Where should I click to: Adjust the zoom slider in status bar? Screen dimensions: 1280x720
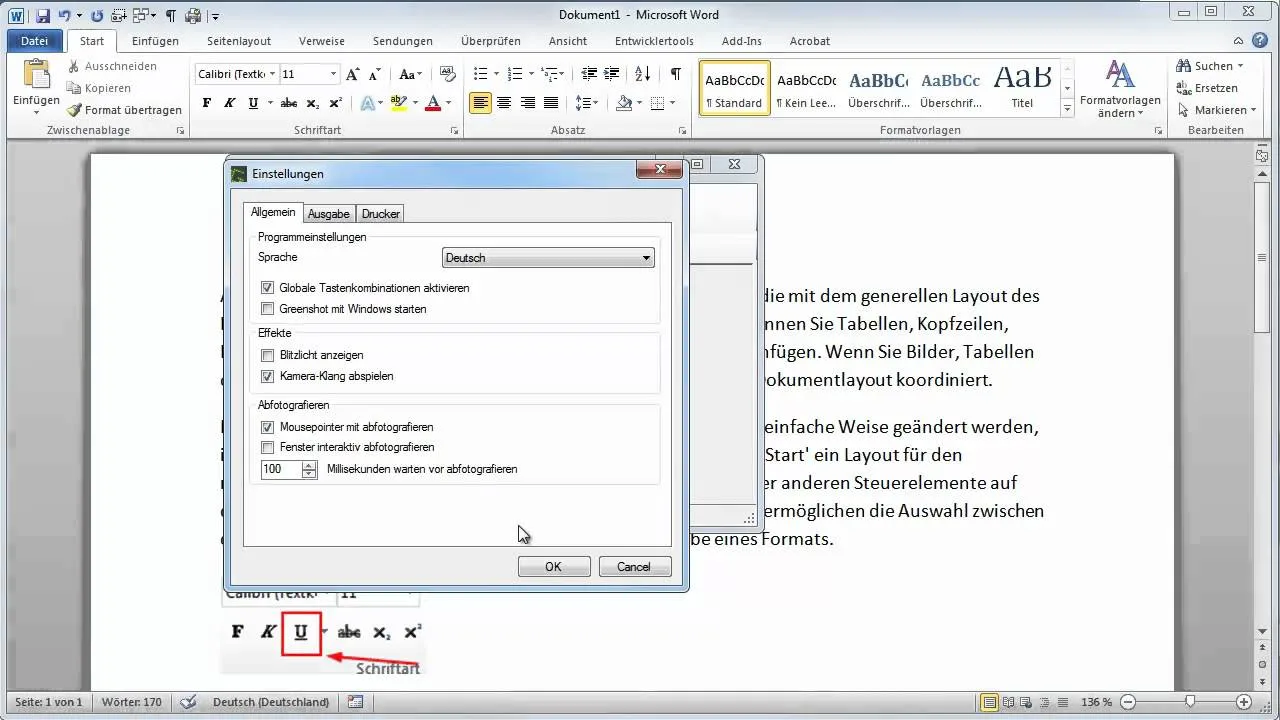[1189, 702]
